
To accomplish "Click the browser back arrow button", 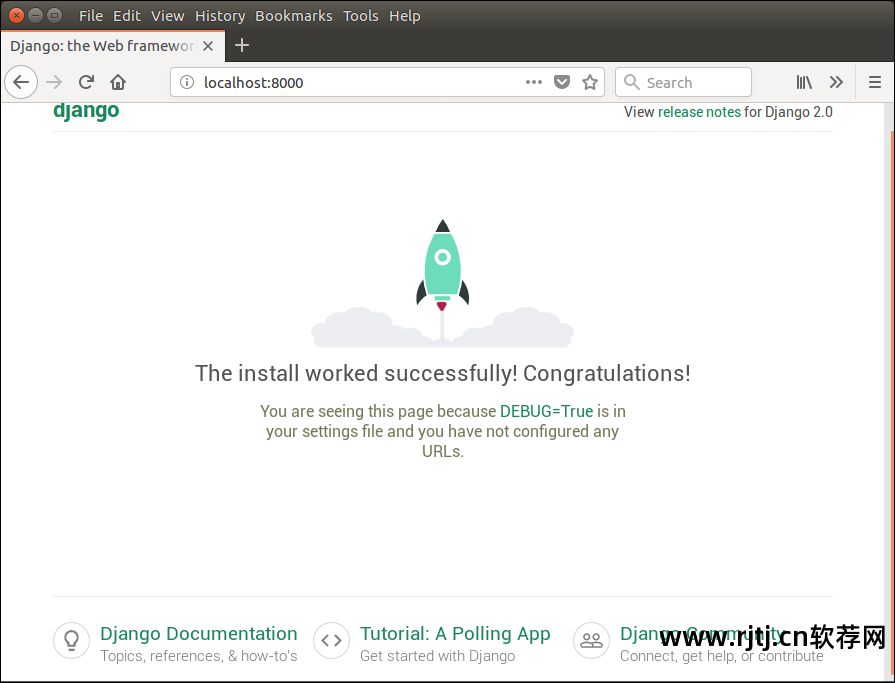I will pos(21,82).
